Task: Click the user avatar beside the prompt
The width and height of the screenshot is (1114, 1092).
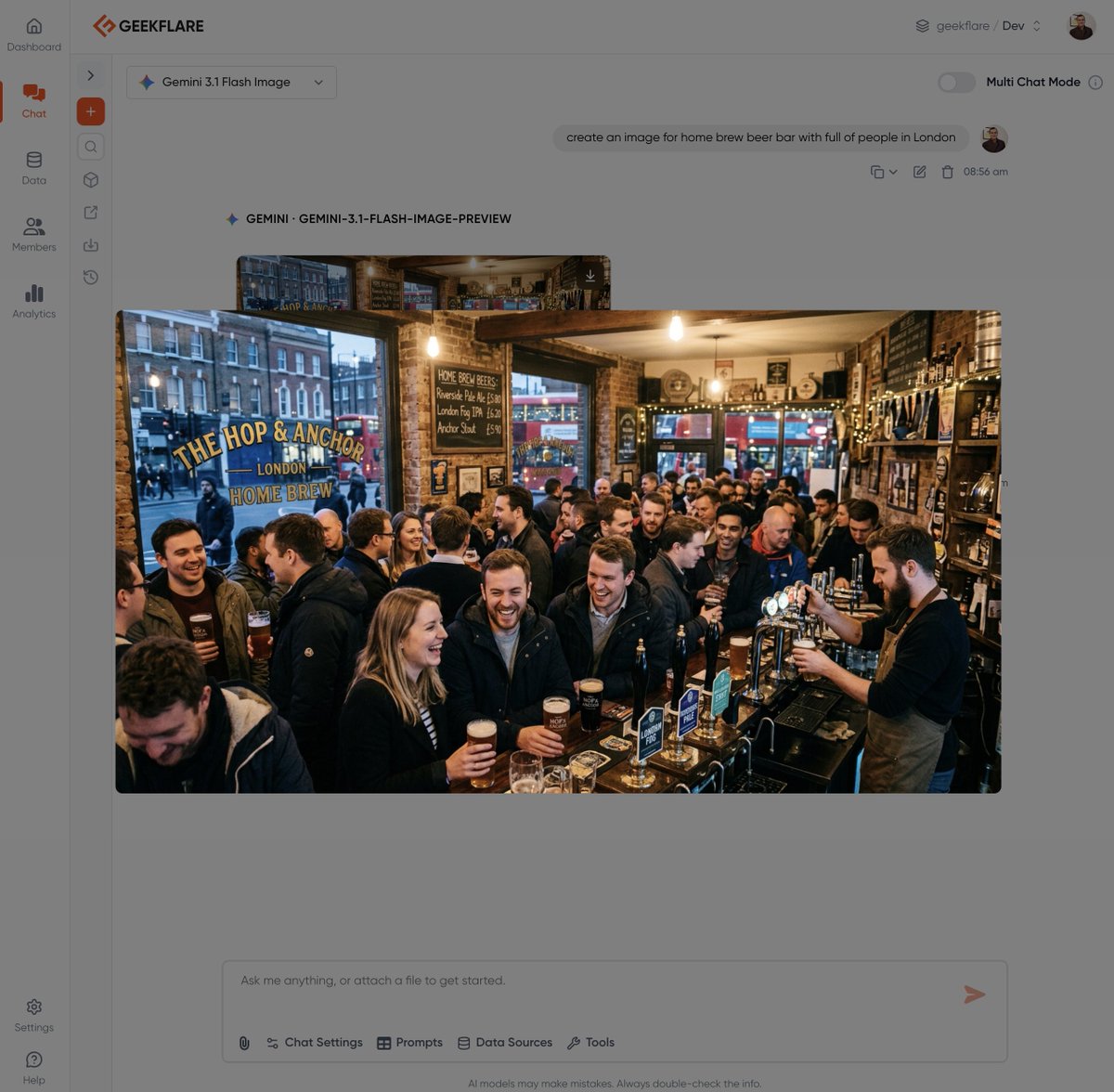Action: (994, 139)
